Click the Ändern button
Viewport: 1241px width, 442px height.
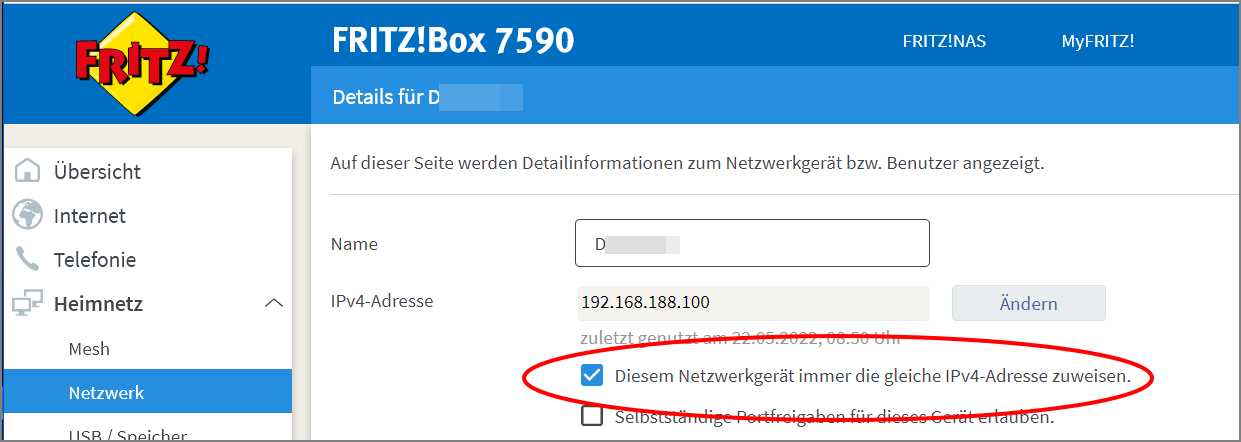click(1029, 302)
